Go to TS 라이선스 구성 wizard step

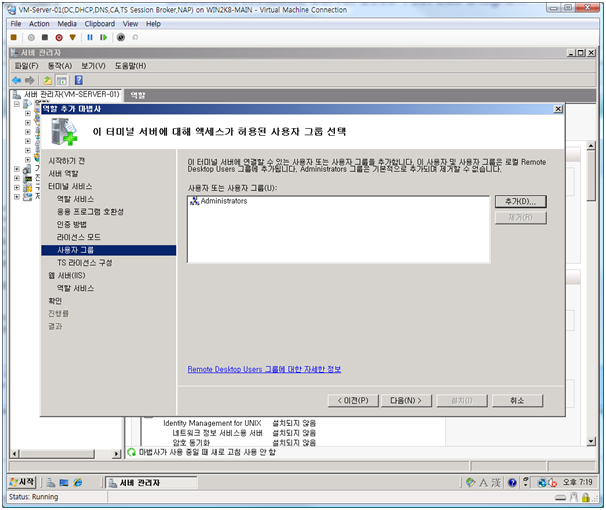pos(85,263)
